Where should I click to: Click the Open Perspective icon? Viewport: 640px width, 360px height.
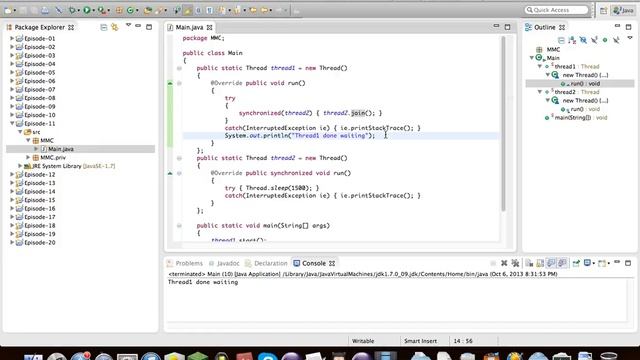click(x=603, y=10)
